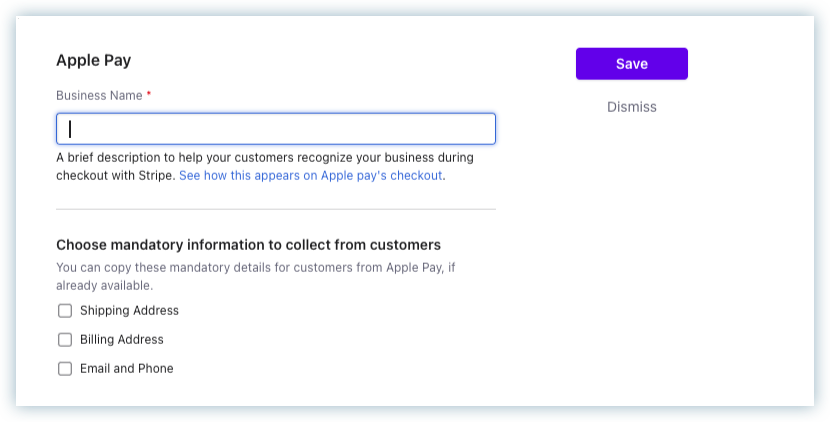Open the Apple pay's checkout link
Image resolution: width=830 pixels, height=422 pixels.
point(310,176)
